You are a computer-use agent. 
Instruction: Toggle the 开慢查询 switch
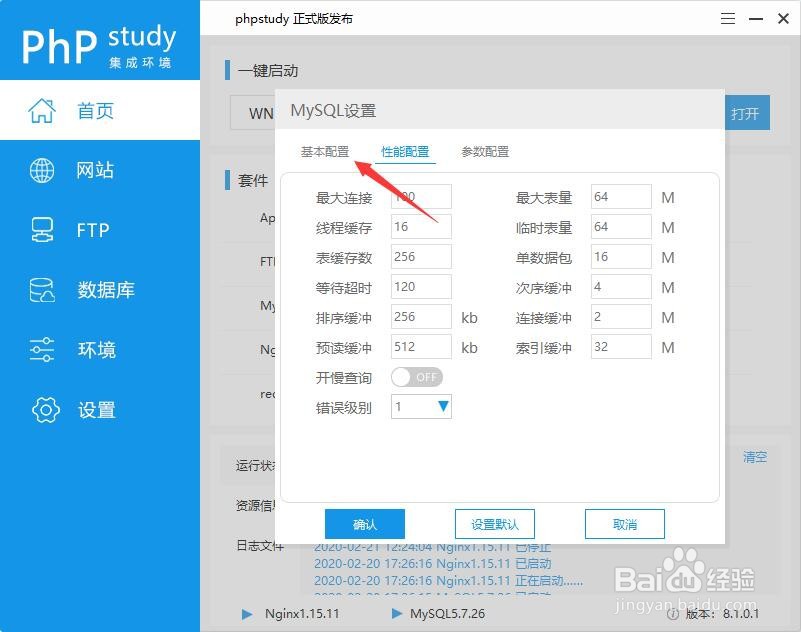click(x=417, y=377)
